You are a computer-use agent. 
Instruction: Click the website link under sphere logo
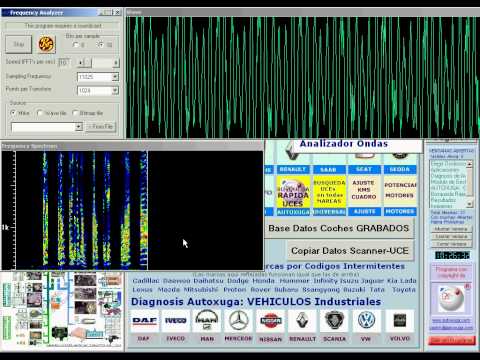(451, 320)
